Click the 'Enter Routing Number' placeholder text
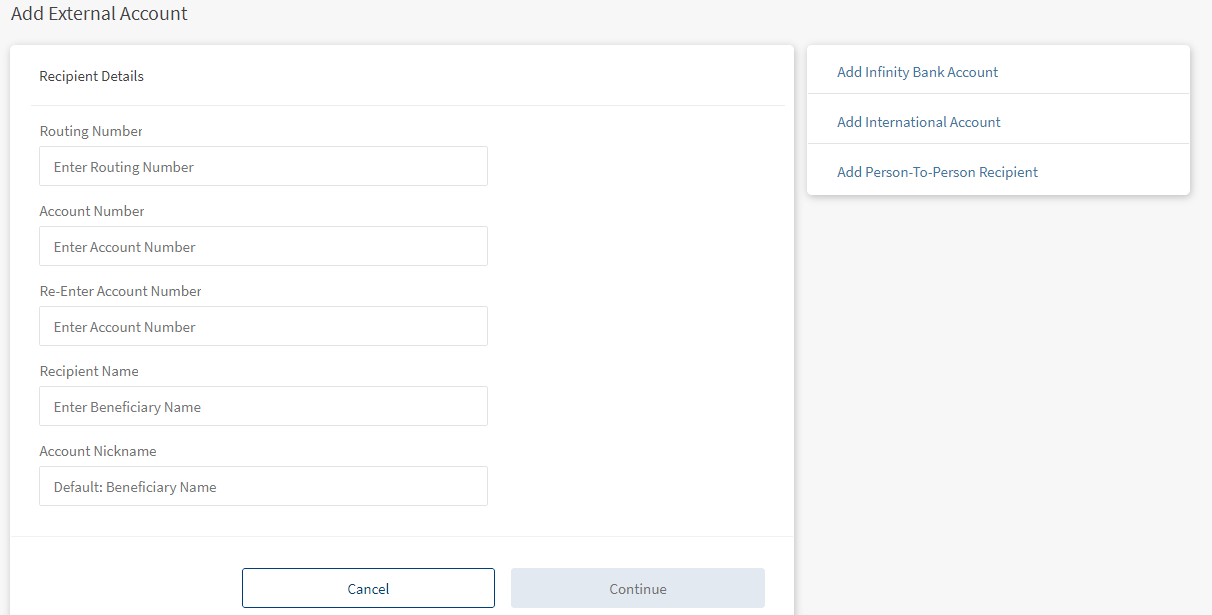 pos(124,167)
